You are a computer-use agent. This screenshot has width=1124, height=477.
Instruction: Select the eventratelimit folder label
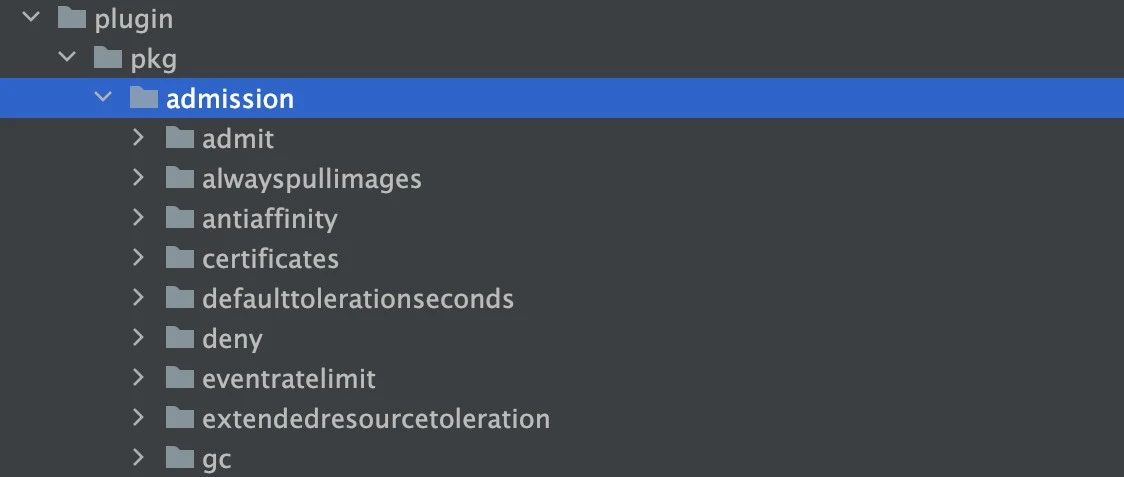289,378
